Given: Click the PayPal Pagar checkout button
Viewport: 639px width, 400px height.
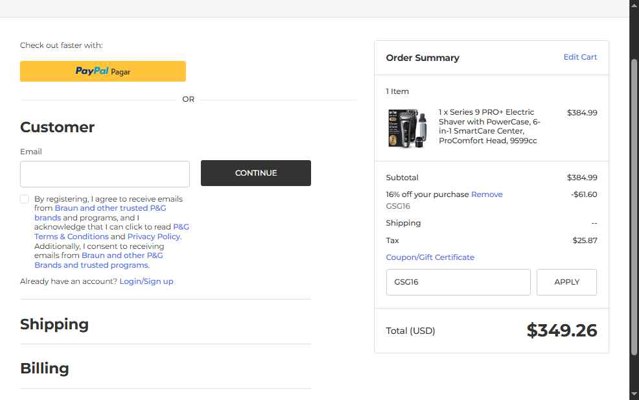Looking at the screenshot, I should tap(103, 71).
